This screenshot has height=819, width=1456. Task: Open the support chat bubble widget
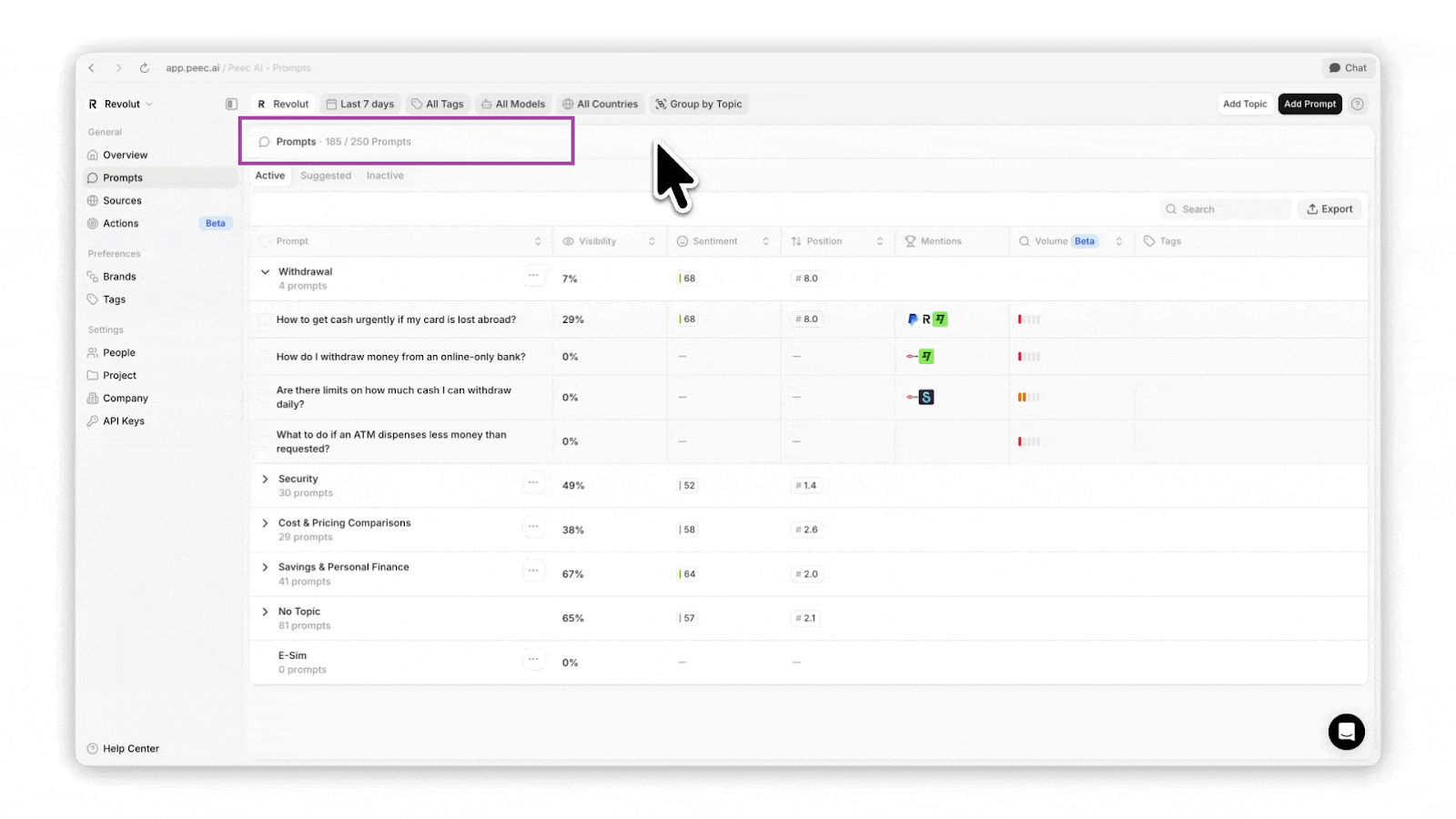point(1346,732)
